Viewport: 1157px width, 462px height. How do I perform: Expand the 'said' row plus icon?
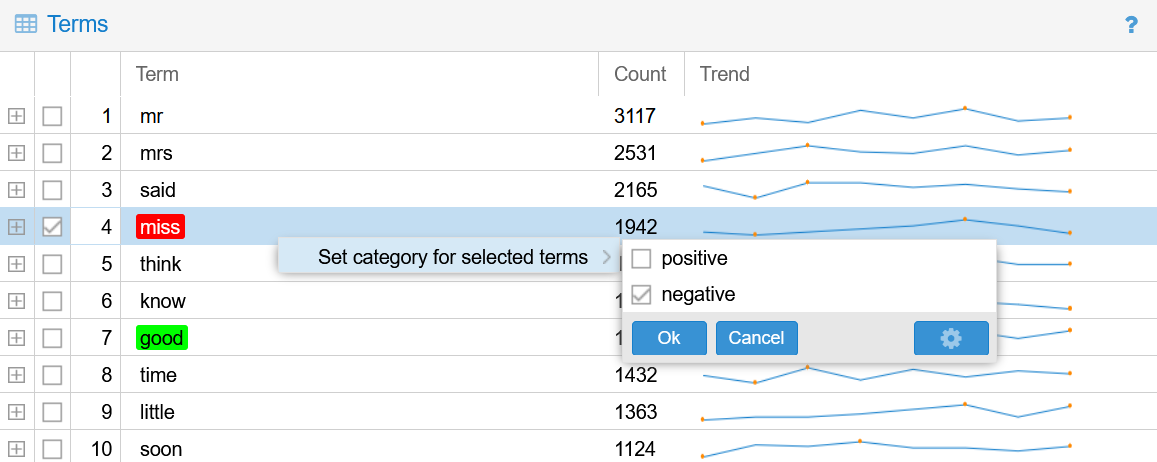coord(16,190)
